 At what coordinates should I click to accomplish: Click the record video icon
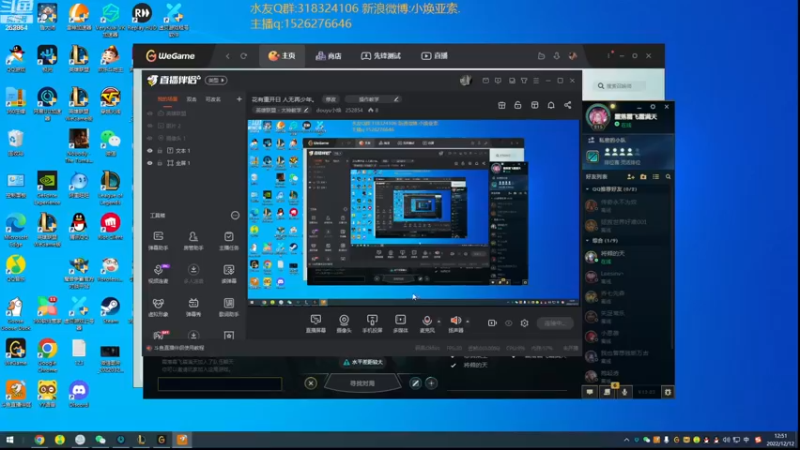pos(492,323)
